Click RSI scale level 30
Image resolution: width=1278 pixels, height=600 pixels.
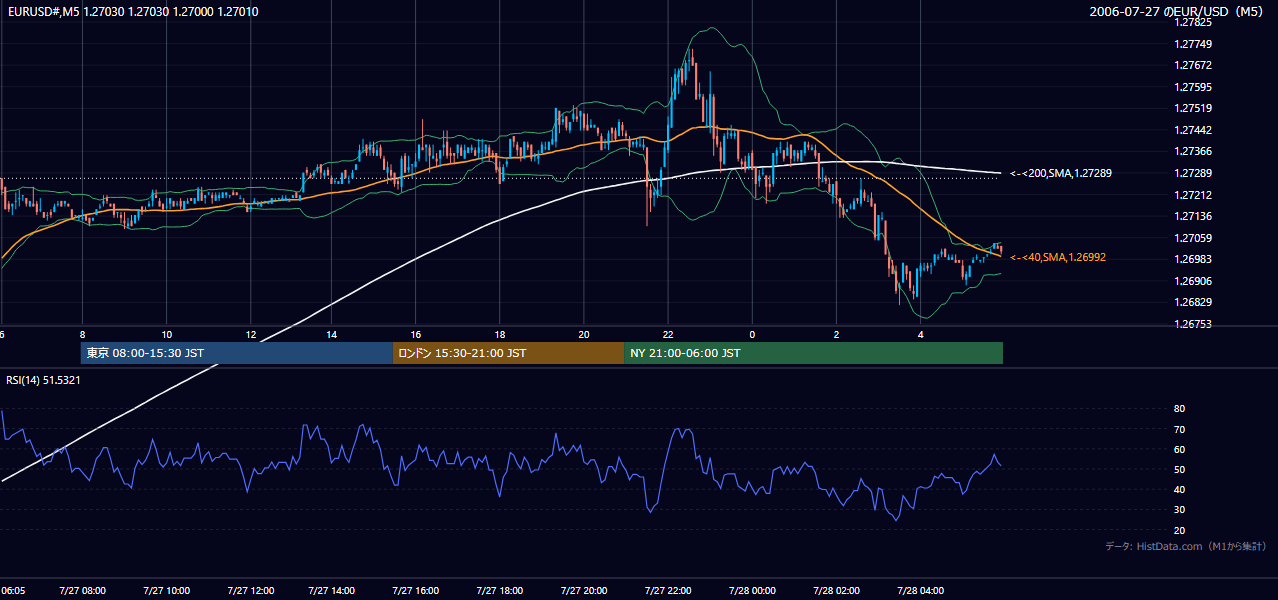pyautogui.click(x=1180, y=509)
